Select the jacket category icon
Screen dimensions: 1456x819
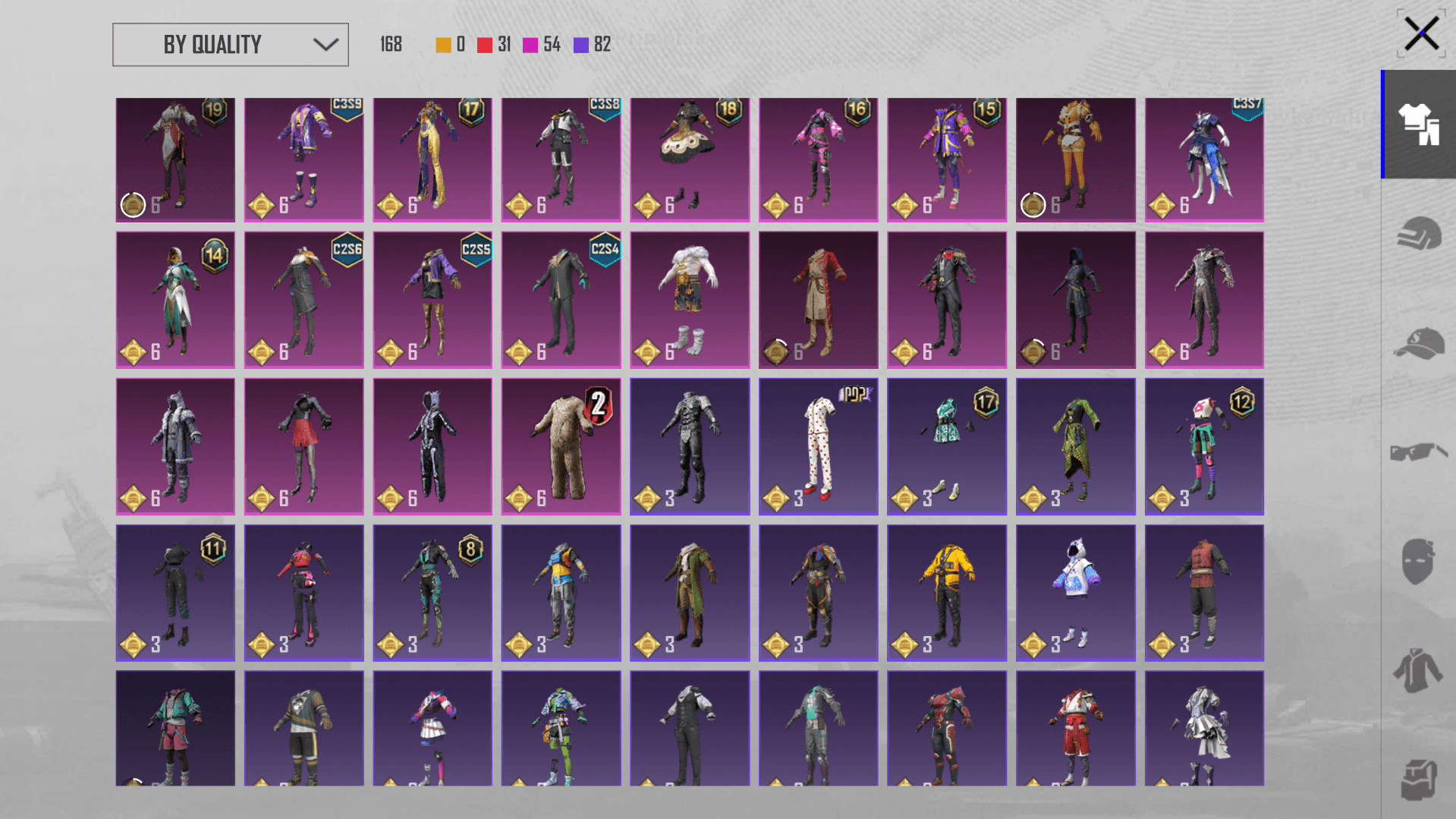click(1418, 671)
